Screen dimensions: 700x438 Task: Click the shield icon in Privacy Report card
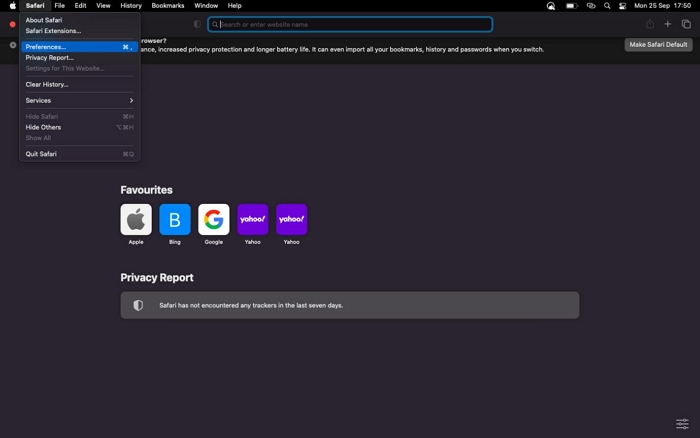click(x=138, y=305)
